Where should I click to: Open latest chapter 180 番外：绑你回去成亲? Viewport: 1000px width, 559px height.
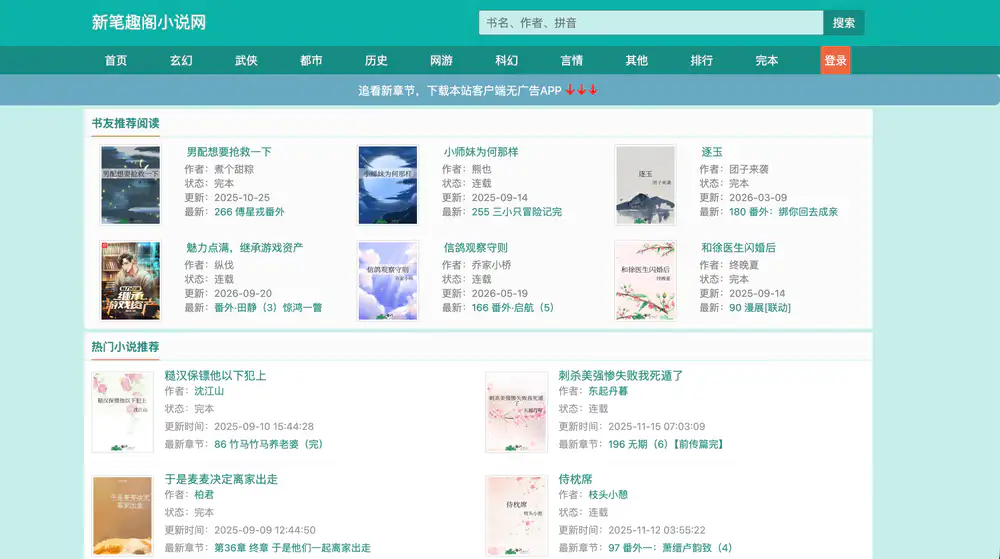pos(783,212)
